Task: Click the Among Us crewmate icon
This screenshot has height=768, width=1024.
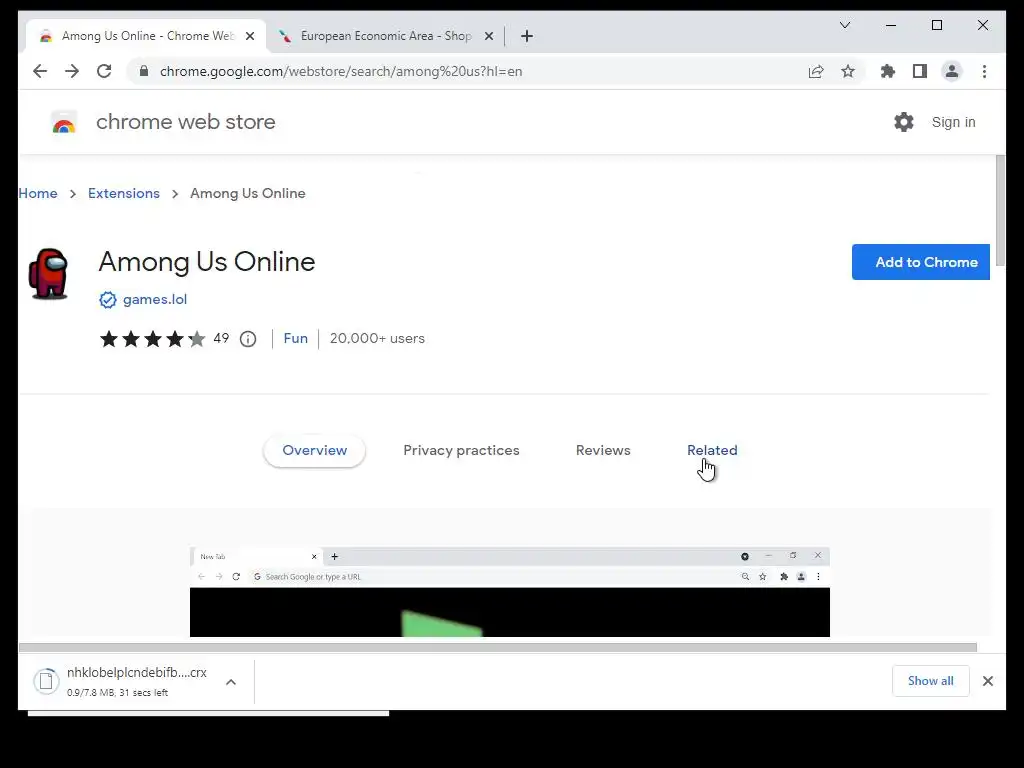Action: point(49,274)
